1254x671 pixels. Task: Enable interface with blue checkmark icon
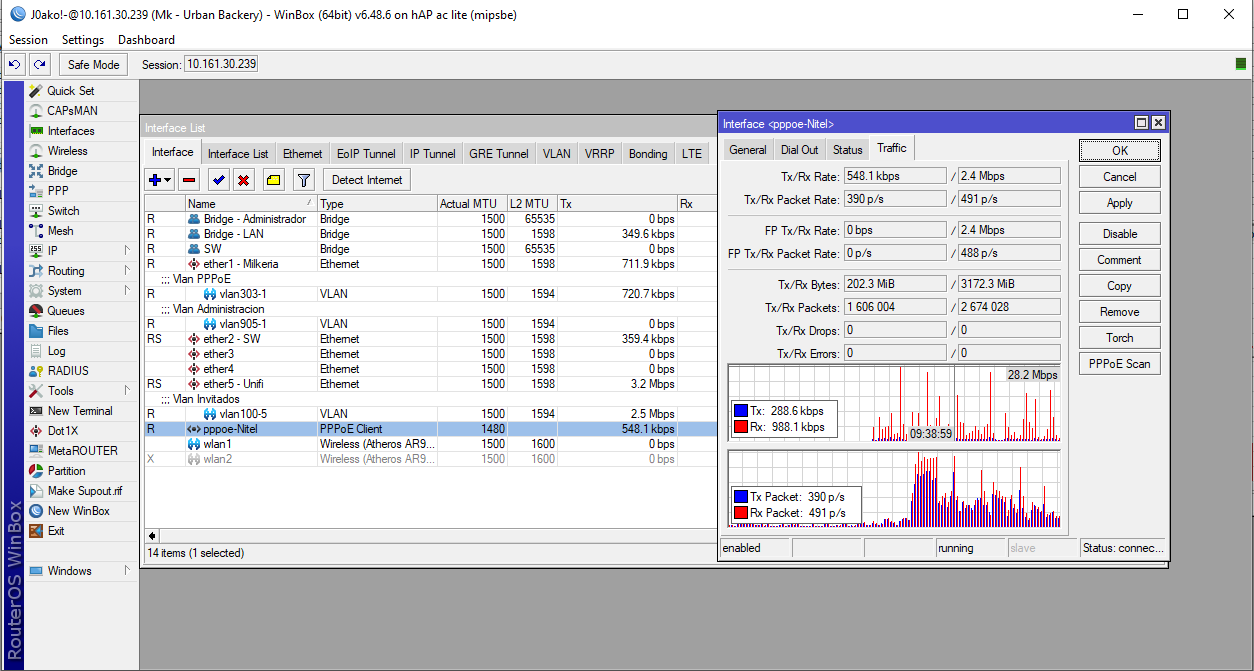(218, 180)
